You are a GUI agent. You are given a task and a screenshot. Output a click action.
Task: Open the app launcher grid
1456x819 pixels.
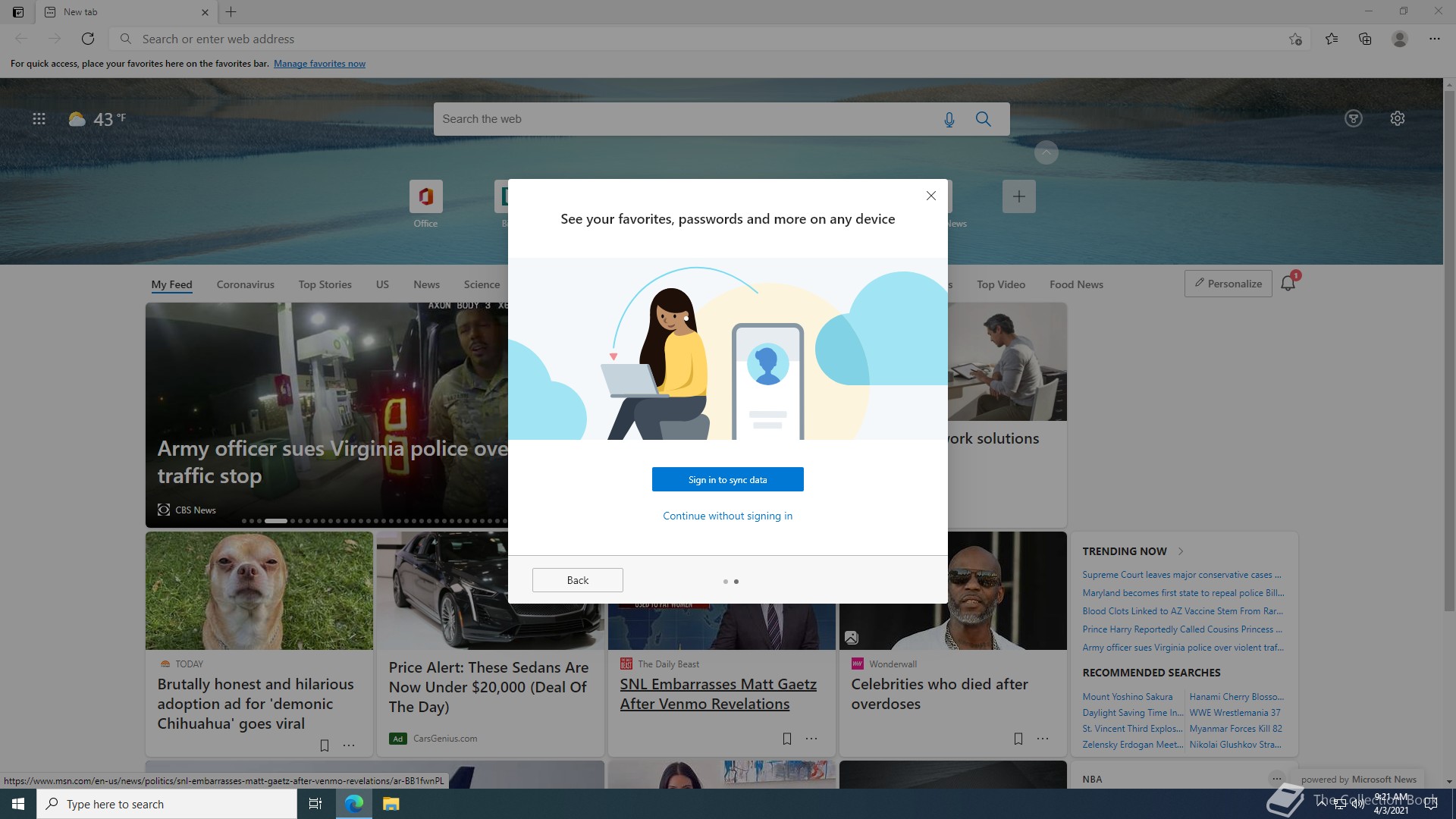(39, 119)
